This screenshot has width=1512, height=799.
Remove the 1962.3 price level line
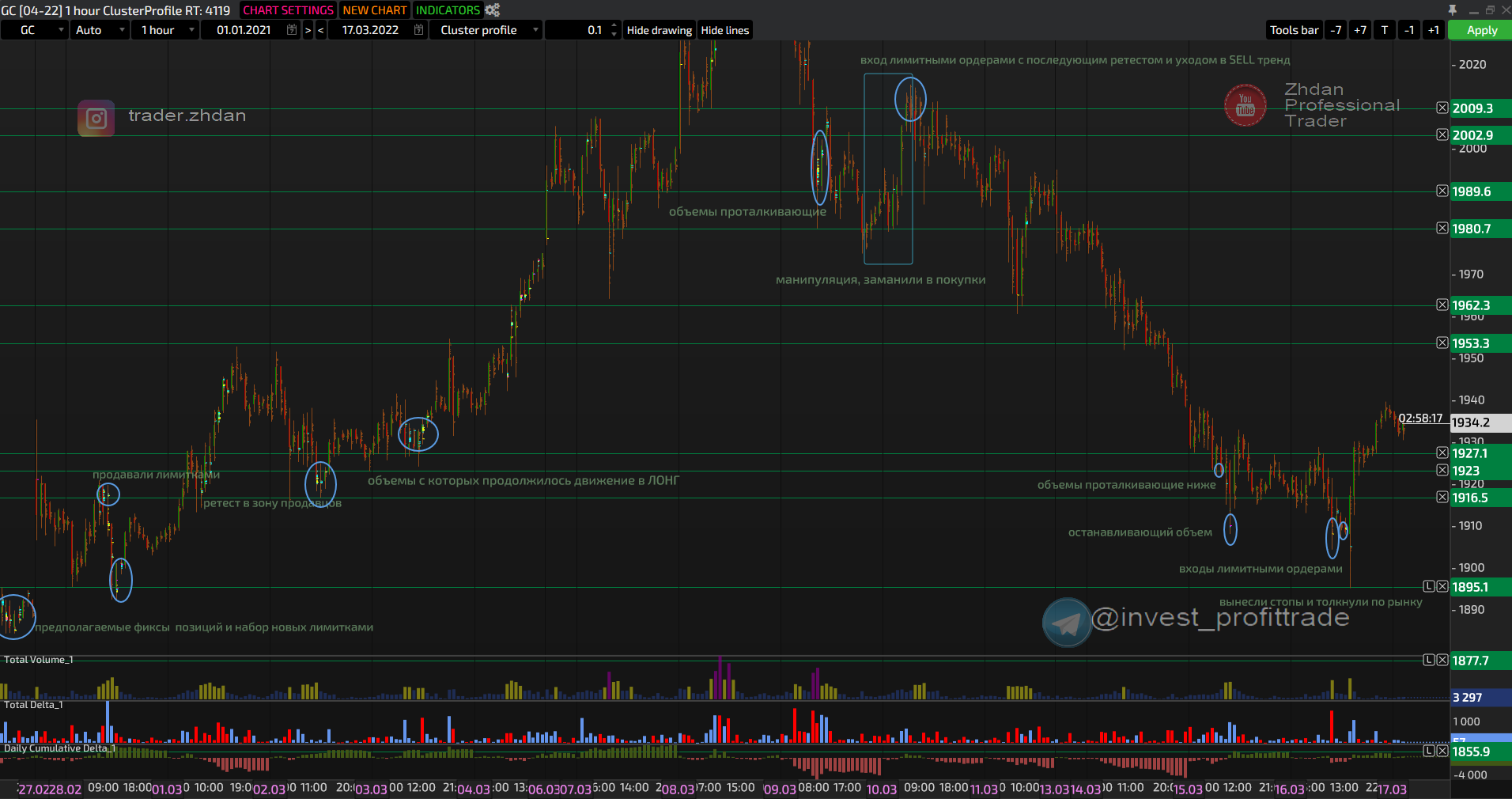click(1442, 305)
